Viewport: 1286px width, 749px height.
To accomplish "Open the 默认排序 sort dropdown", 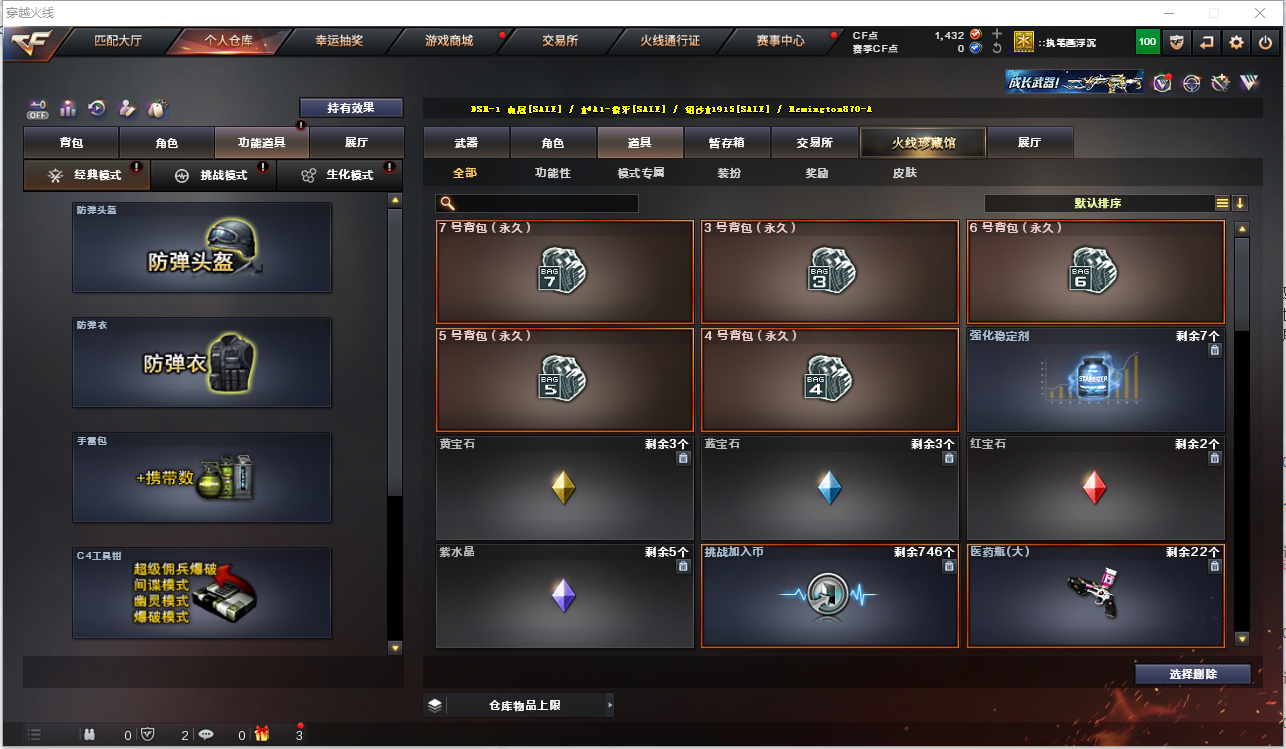I will click(1098, 203).
